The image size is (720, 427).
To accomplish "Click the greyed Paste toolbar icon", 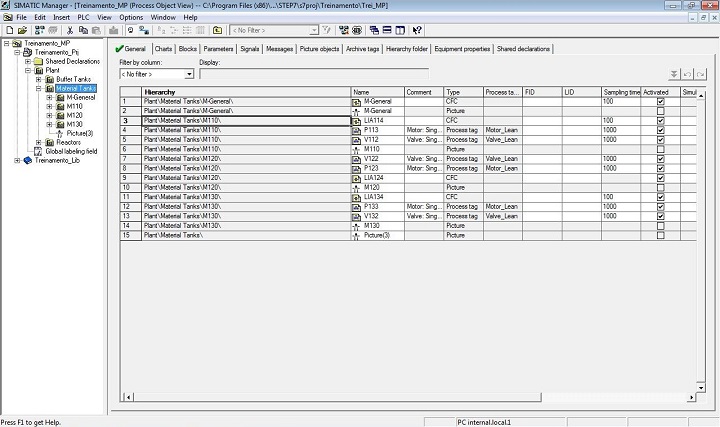I will [96, 30].
